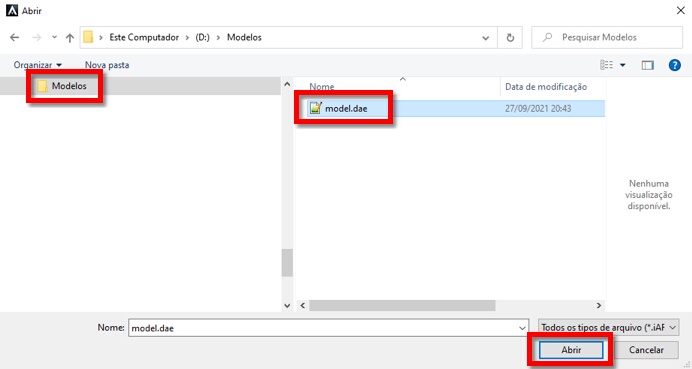This screenshot has height=369, width=692.
Task: Change the file view layout icon
Action: (x=606, y=65)
